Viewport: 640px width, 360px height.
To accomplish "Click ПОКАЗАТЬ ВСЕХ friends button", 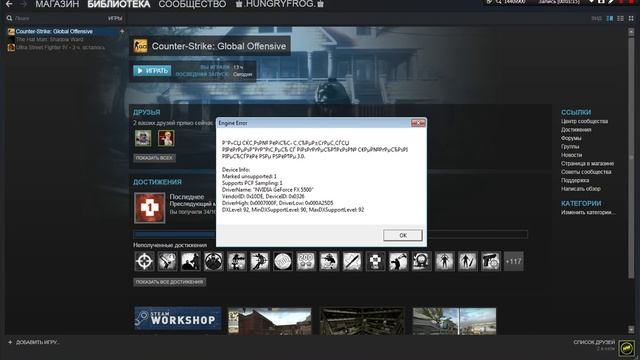I will 155,158.
